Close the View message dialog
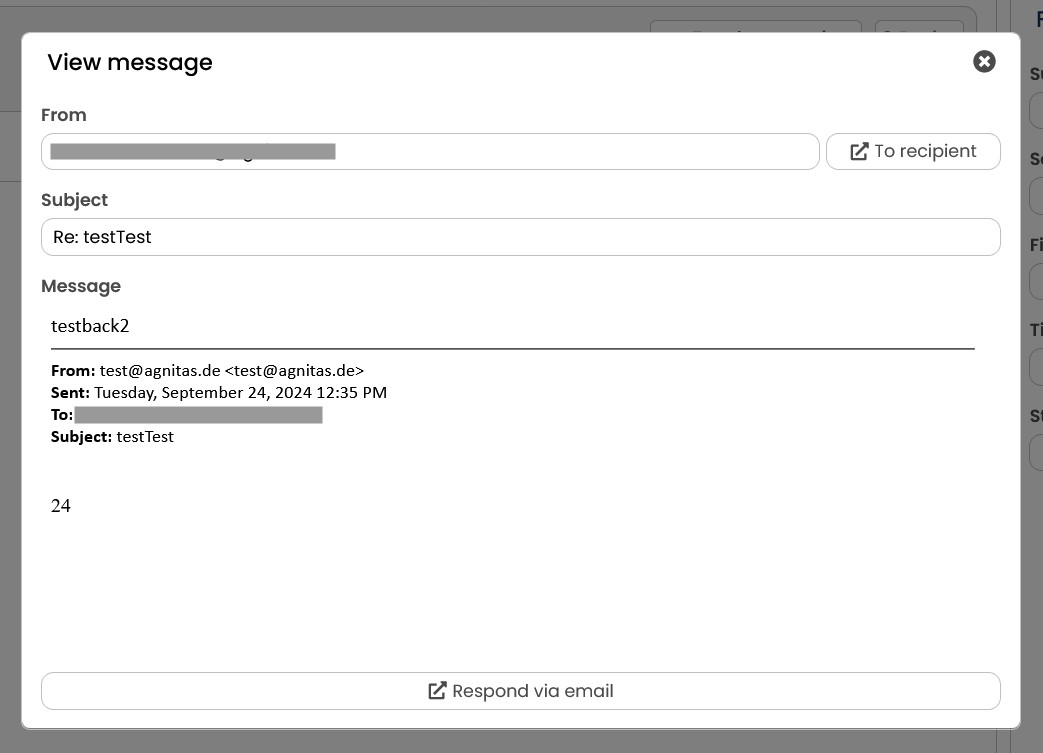 pos(984,62)
